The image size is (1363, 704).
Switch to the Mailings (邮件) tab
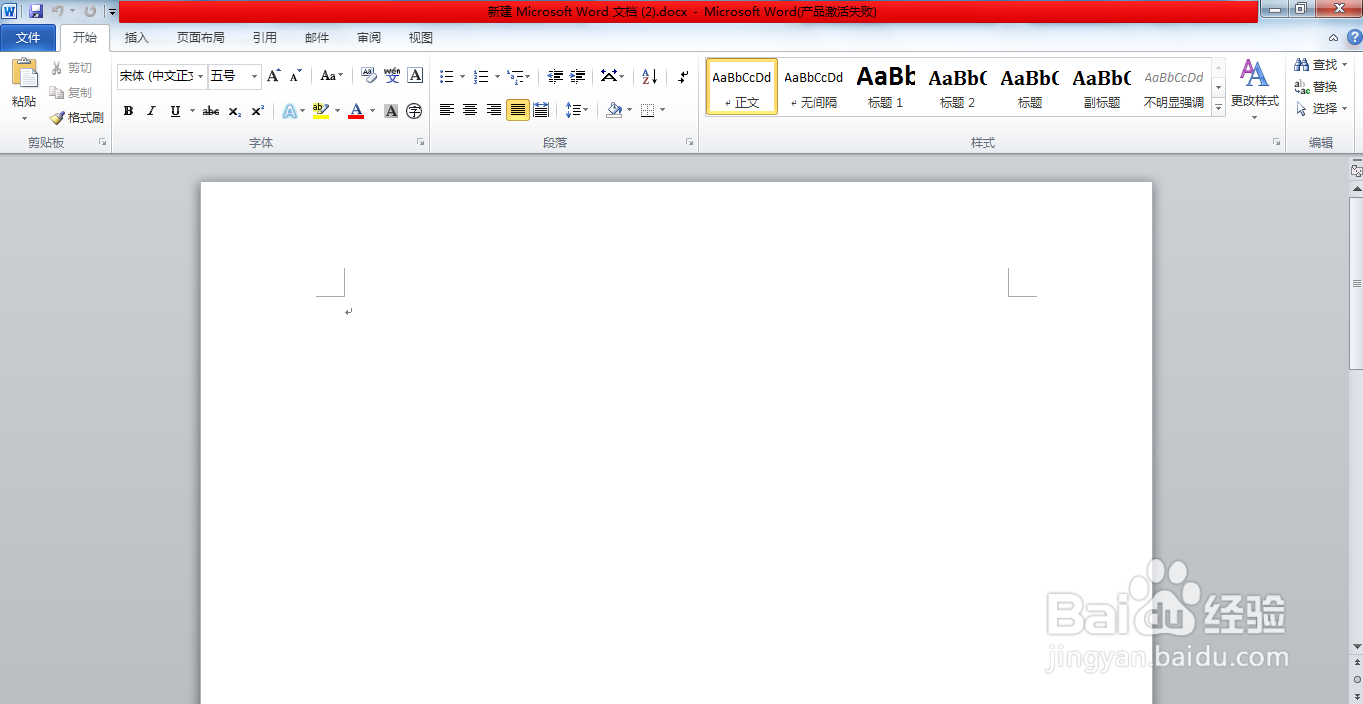click(x=317, y=38)
